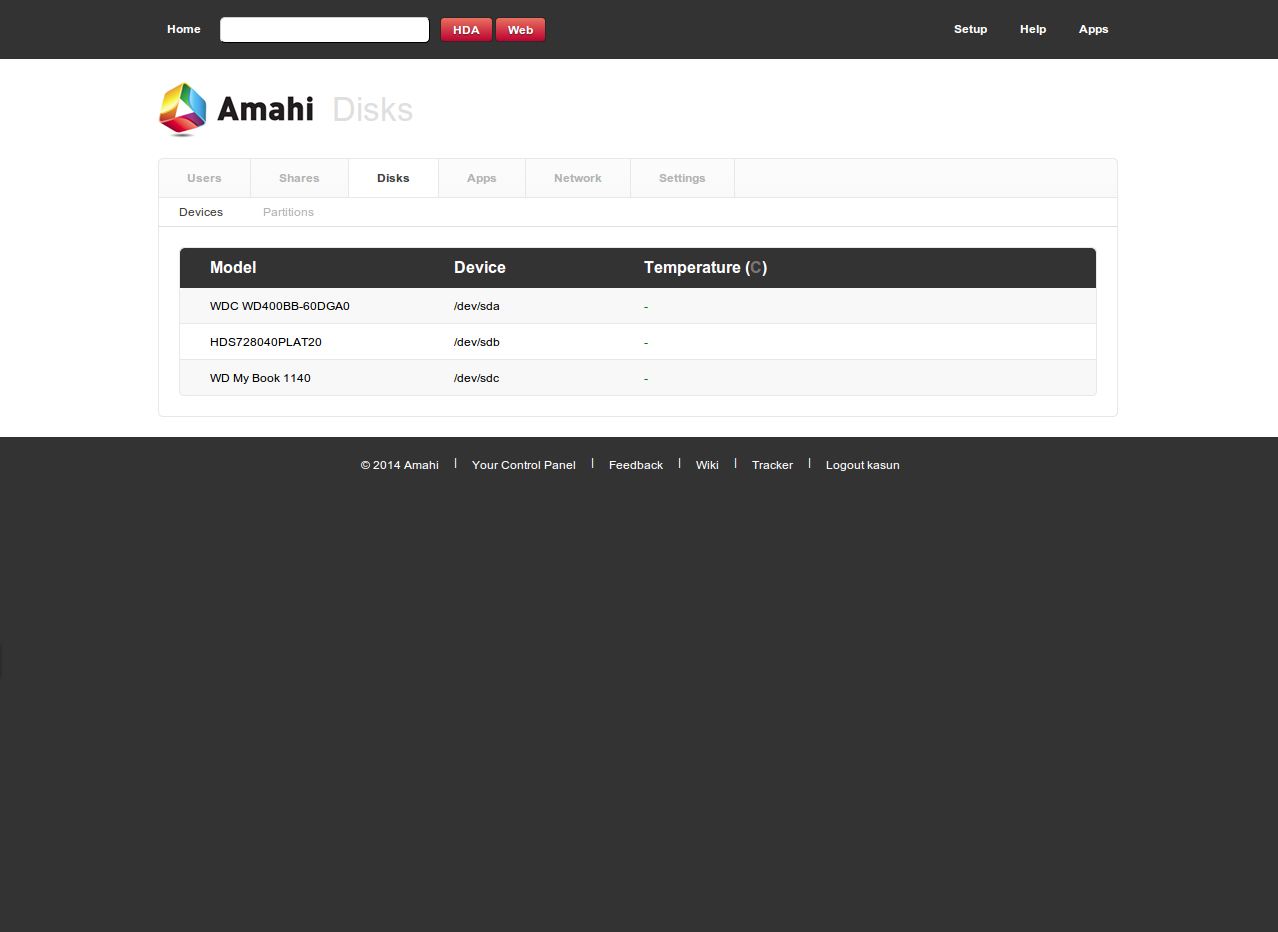Switch to the Shares tab
The width and height of the screenshot is (1278, 932).
[299, 178]
